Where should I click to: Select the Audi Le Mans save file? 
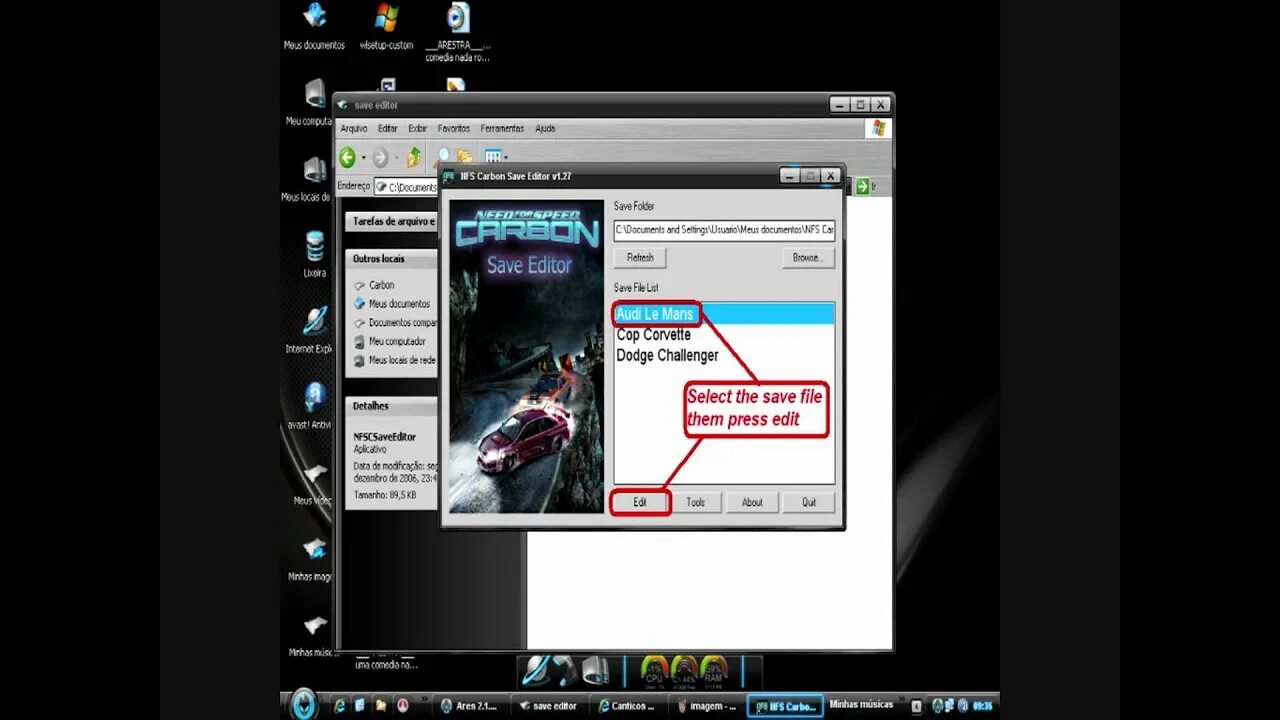click(x=724, y=314)
